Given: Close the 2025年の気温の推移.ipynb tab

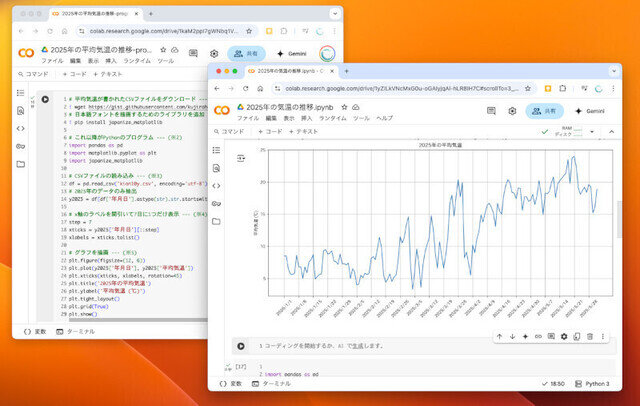Looking at the screenshot, I should click(x=332, y=71).
